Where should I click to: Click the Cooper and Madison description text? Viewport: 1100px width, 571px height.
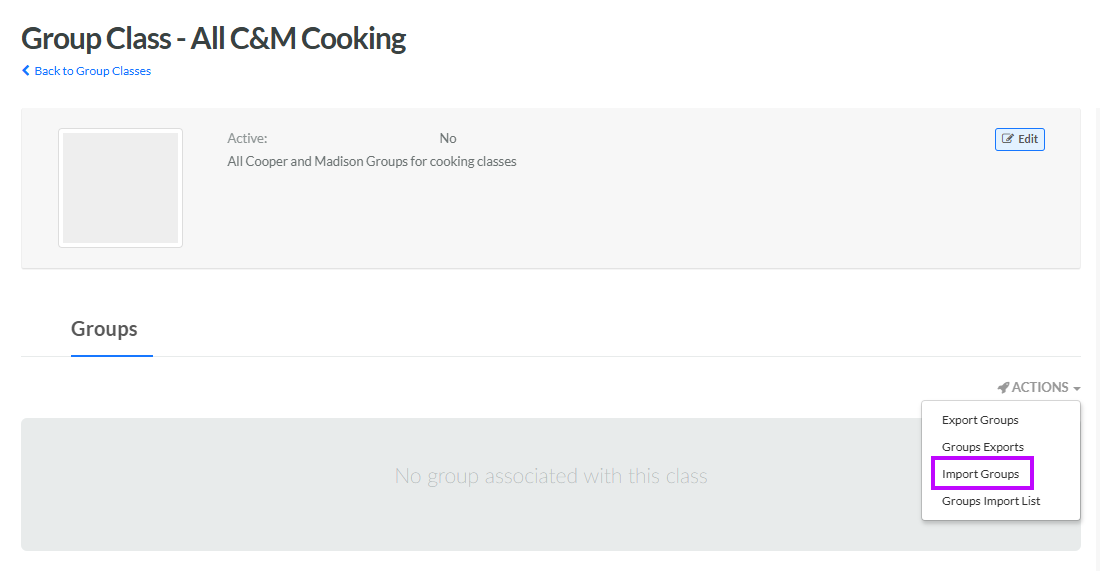pos(372,161)
